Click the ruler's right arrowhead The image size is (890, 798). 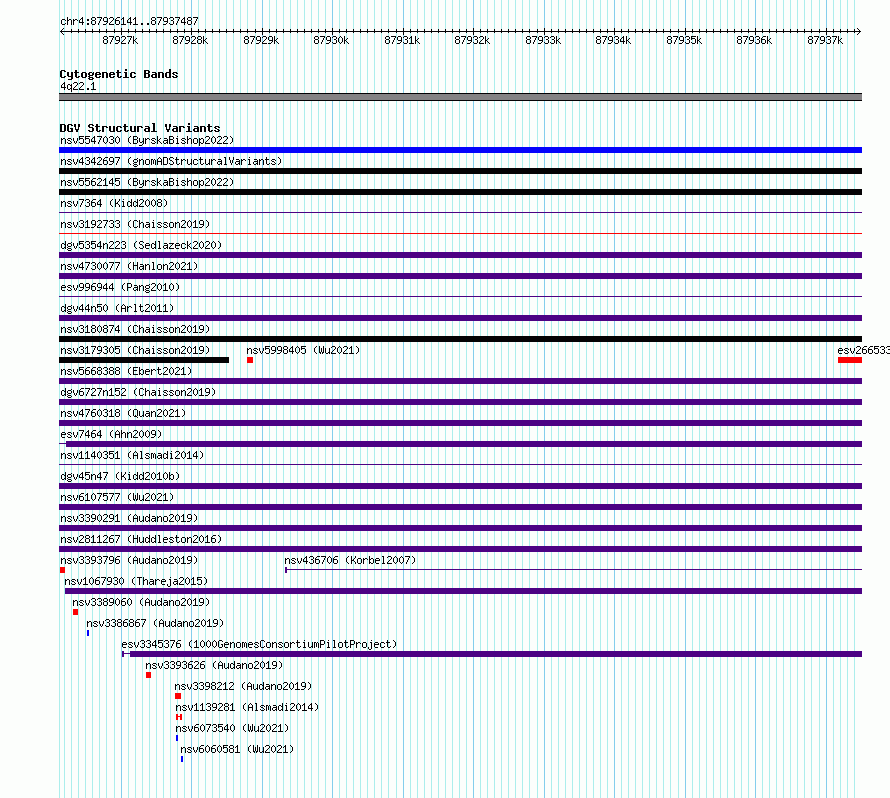pyautogui.click(x=859, y=31)
